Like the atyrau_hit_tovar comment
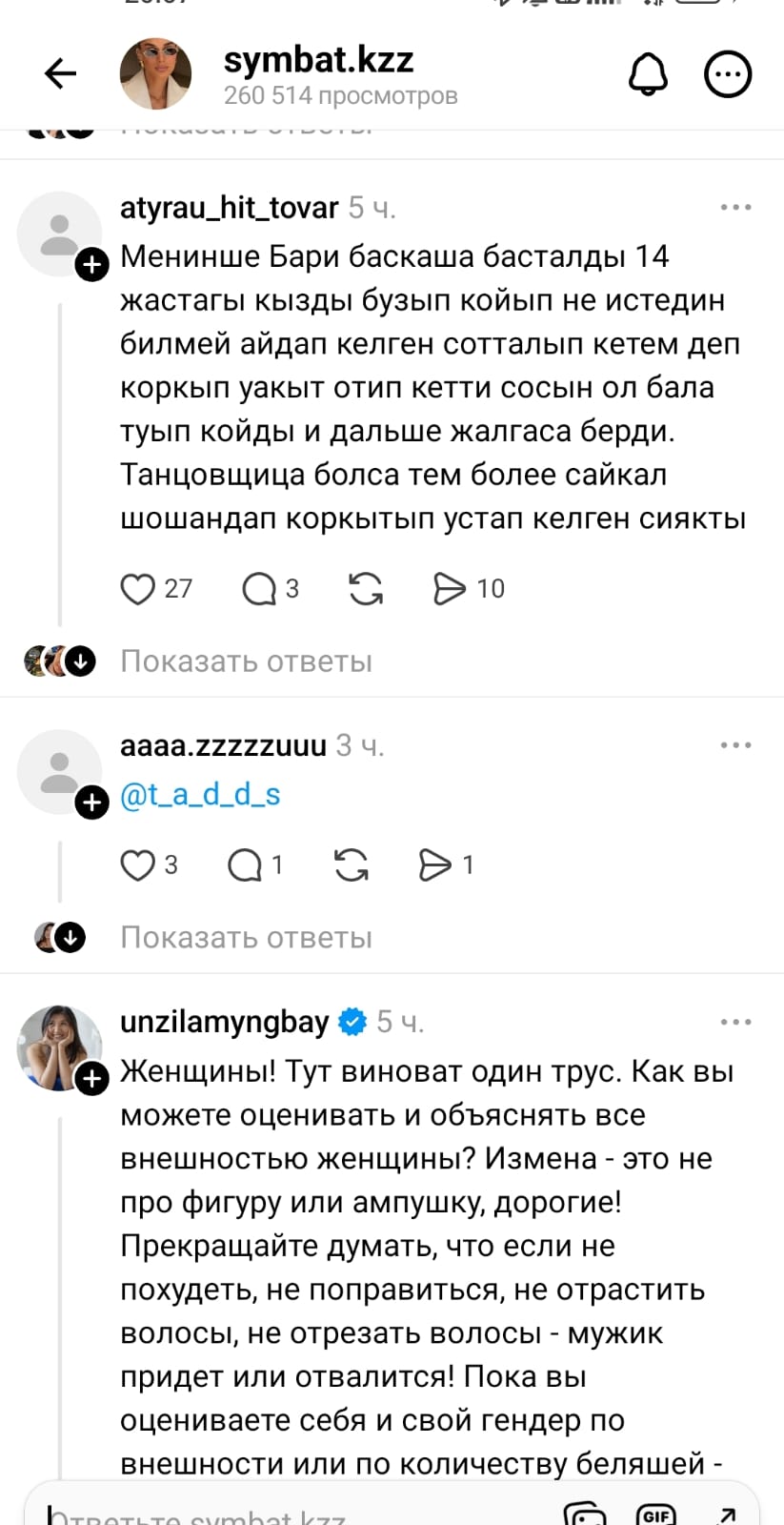Screen dimensions: 784x1525 pos(138,589)
